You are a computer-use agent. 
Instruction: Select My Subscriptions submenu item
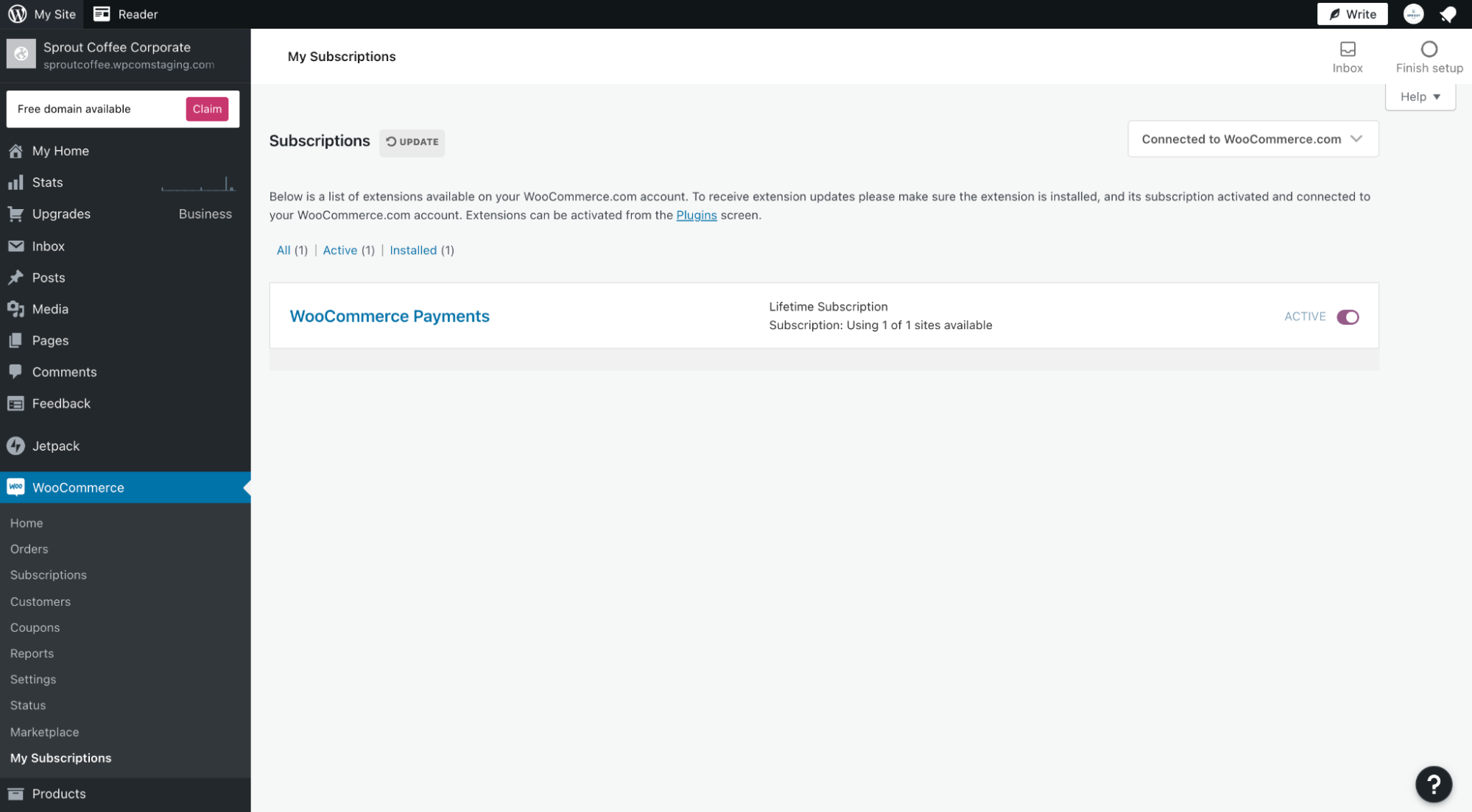61,758
